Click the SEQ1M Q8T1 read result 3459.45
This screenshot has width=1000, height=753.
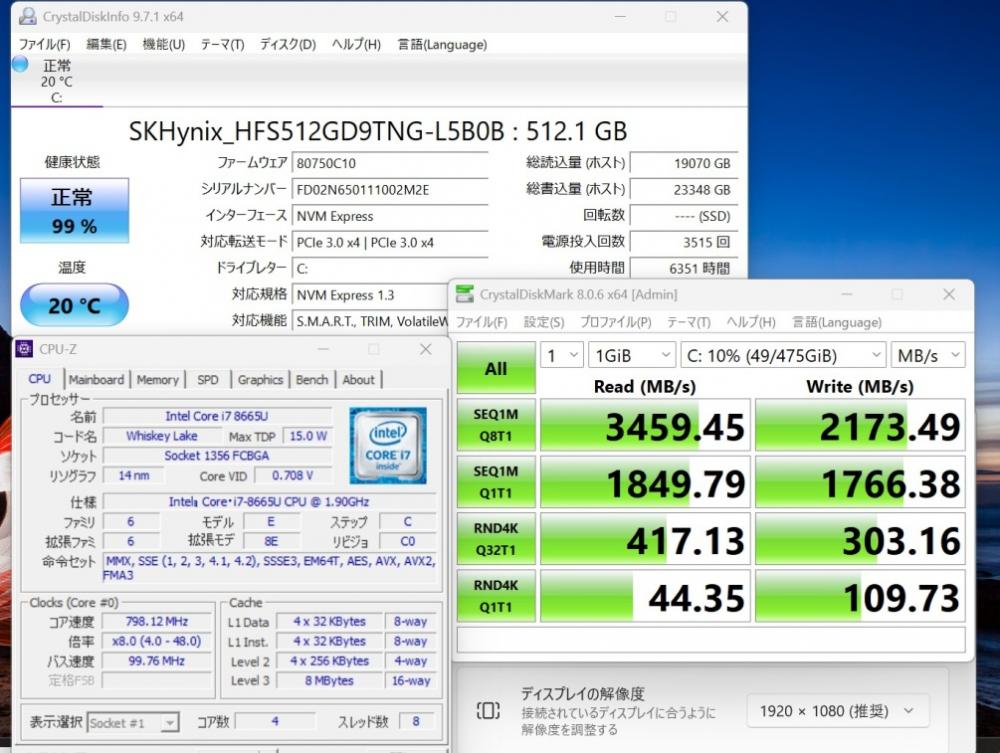tap(645, 425)
